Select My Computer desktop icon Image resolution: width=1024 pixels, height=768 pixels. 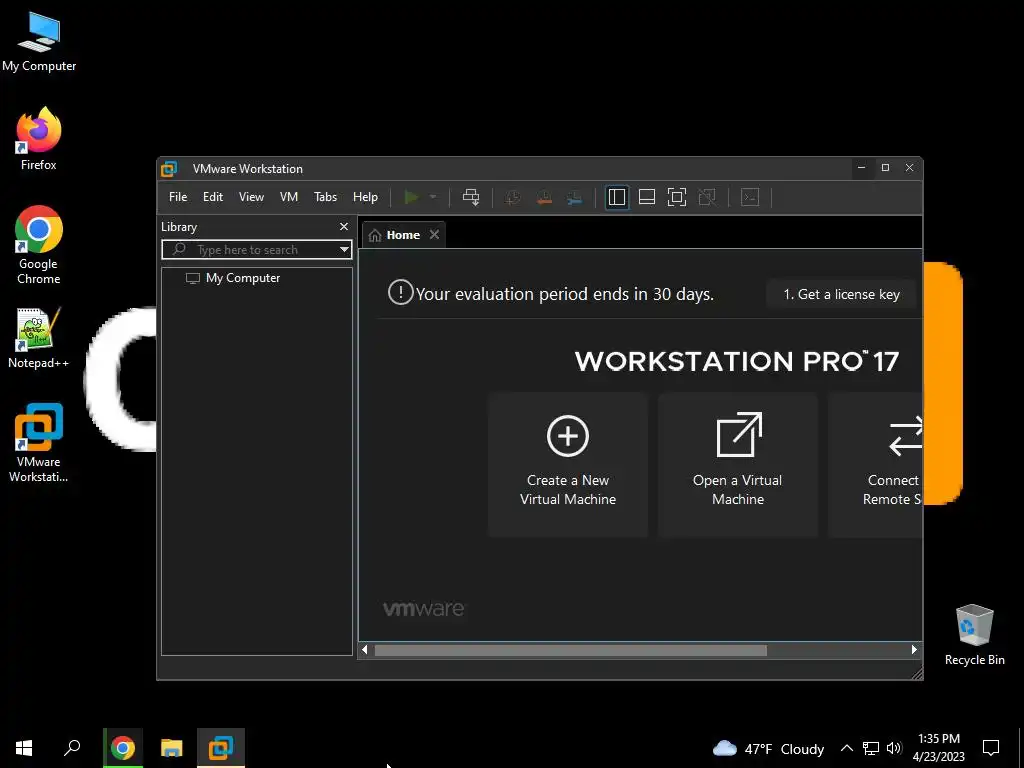(x=39, y=41)
